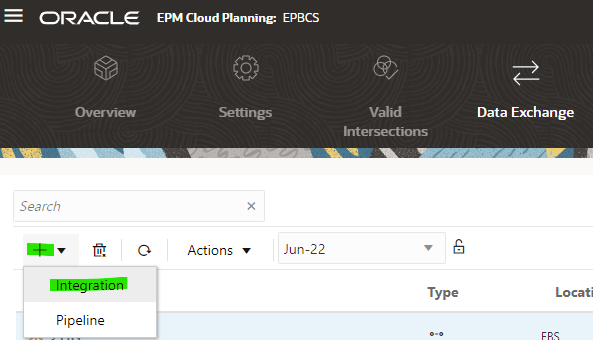Image resolution: width=616 pixels, height=364 pixels.
Task: Open the Settings gear icon
Action: point(246,68)
